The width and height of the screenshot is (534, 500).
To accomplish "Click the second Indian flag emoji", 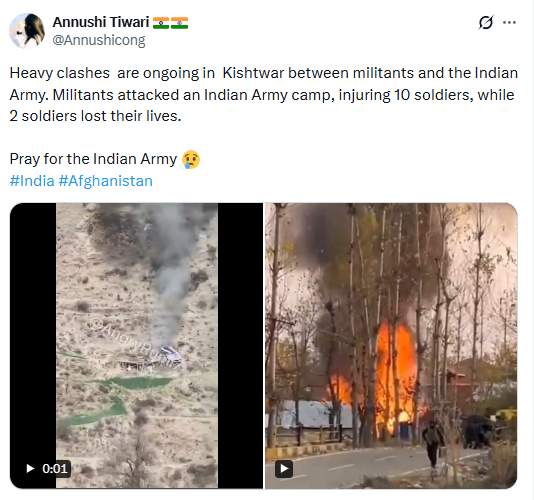I will pos(179,23).
